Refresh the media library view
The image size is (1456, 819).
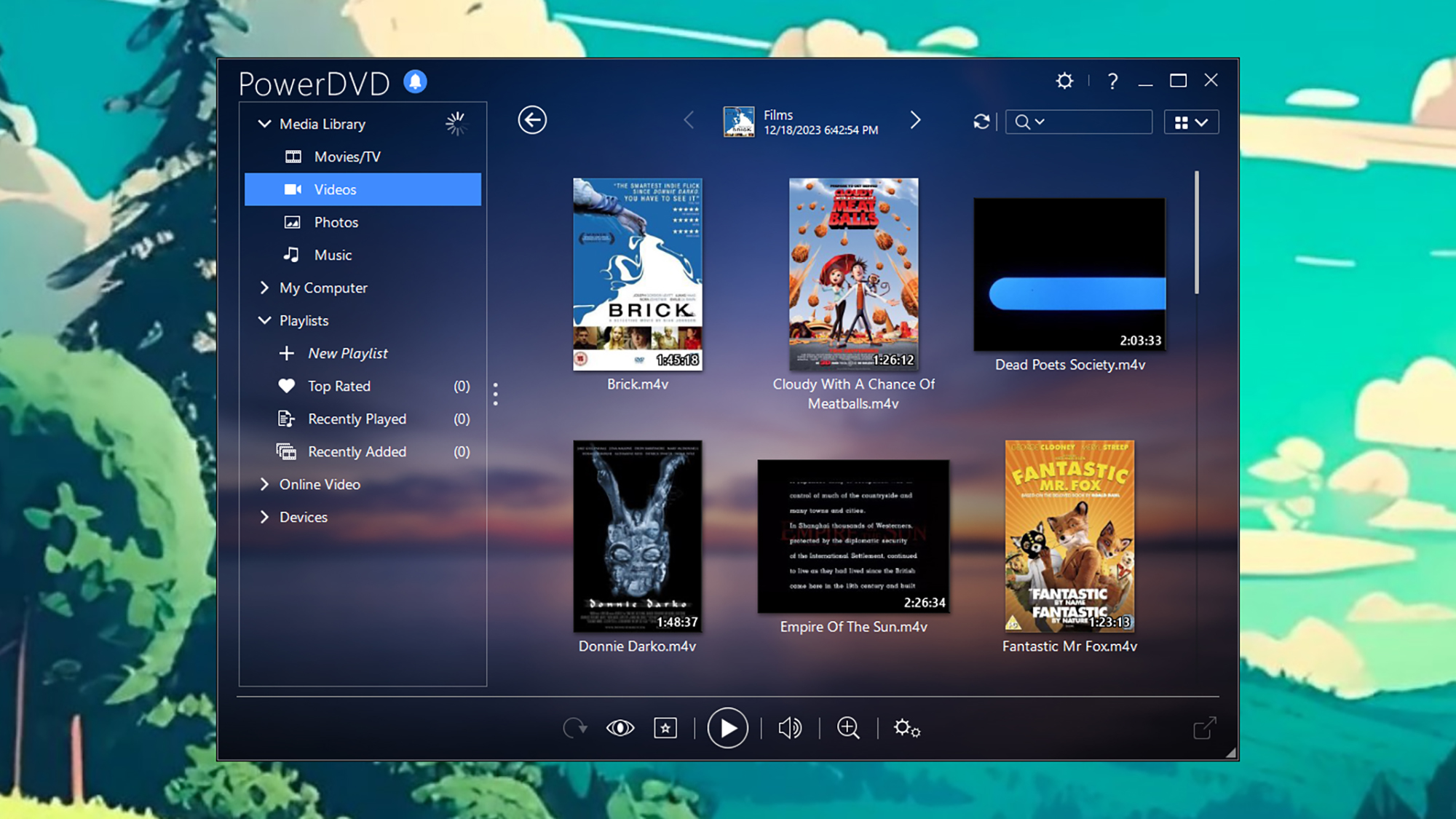point(981,122)
